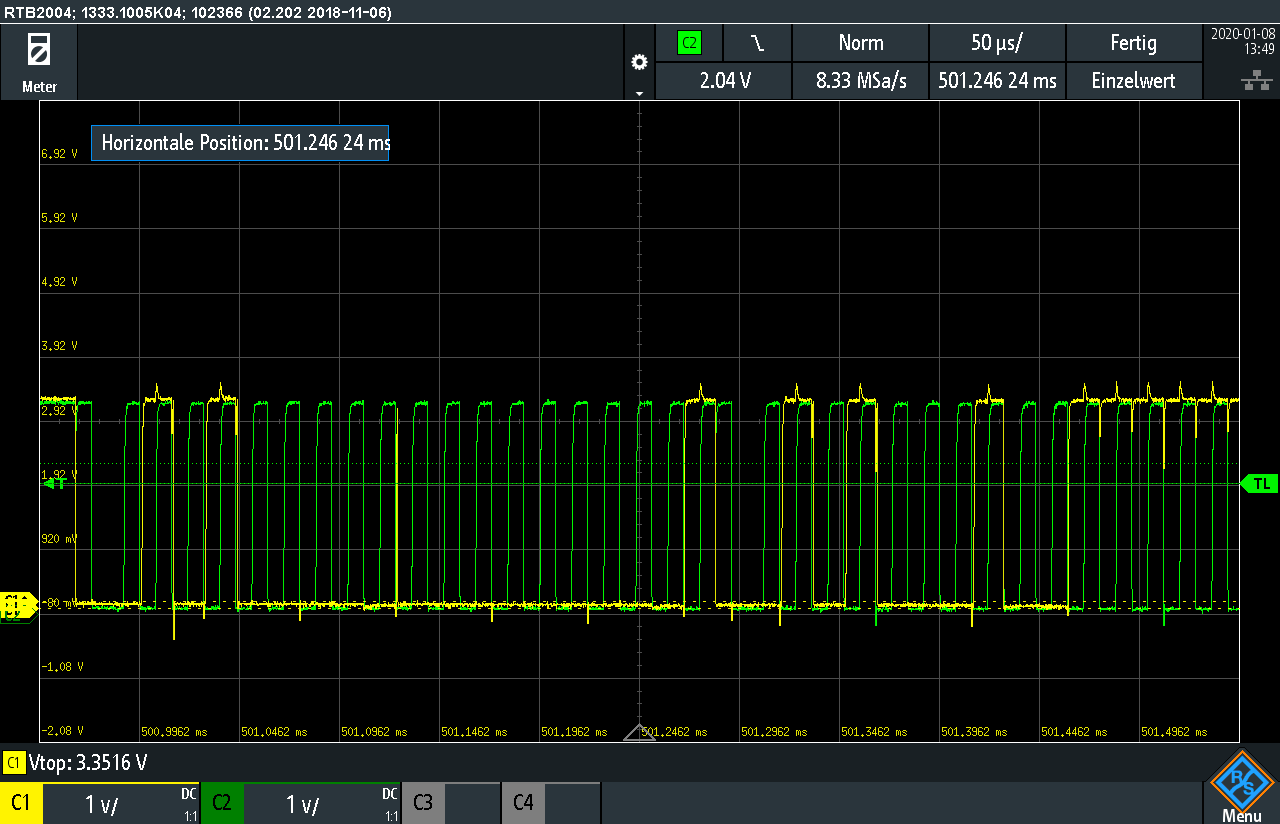Open the R&S Menu icon
Viewport: 1280px width, 824px height.
pos(1241,787)
